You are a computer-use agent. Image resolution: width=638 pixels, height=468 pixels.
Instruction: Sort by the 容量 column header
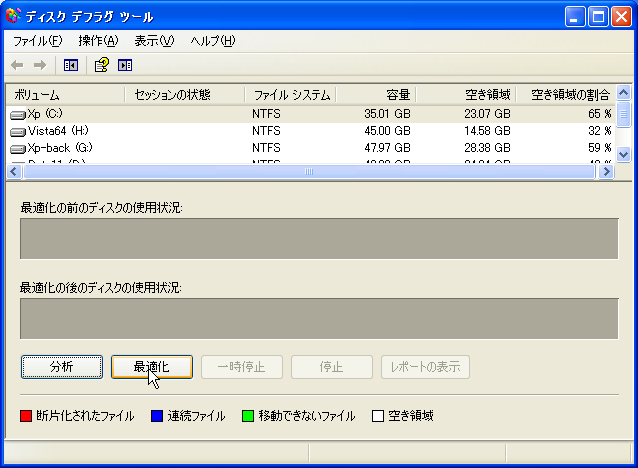376,95
